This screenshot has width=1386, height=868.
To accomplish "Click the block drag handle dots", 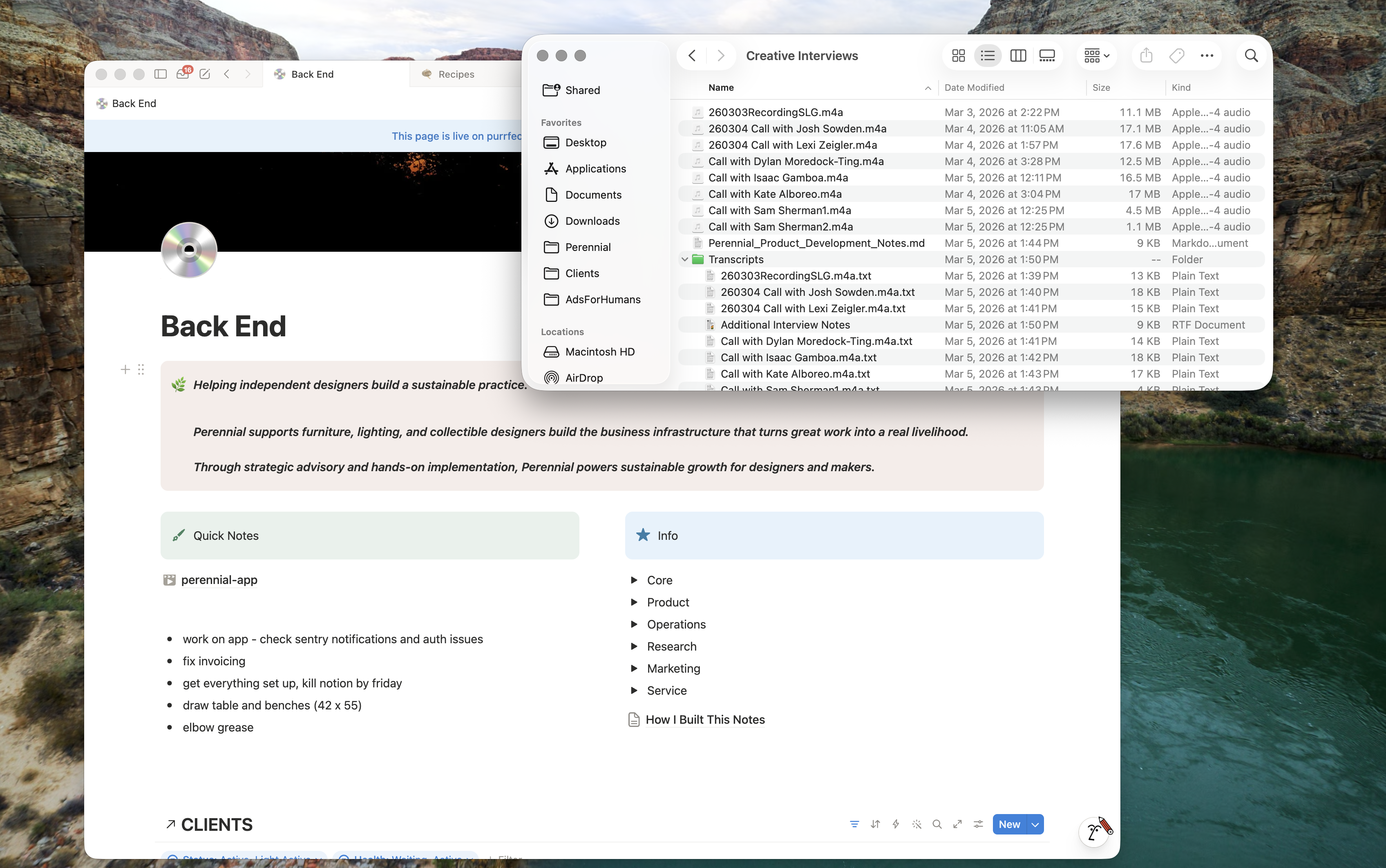I will tap(141, 370).
